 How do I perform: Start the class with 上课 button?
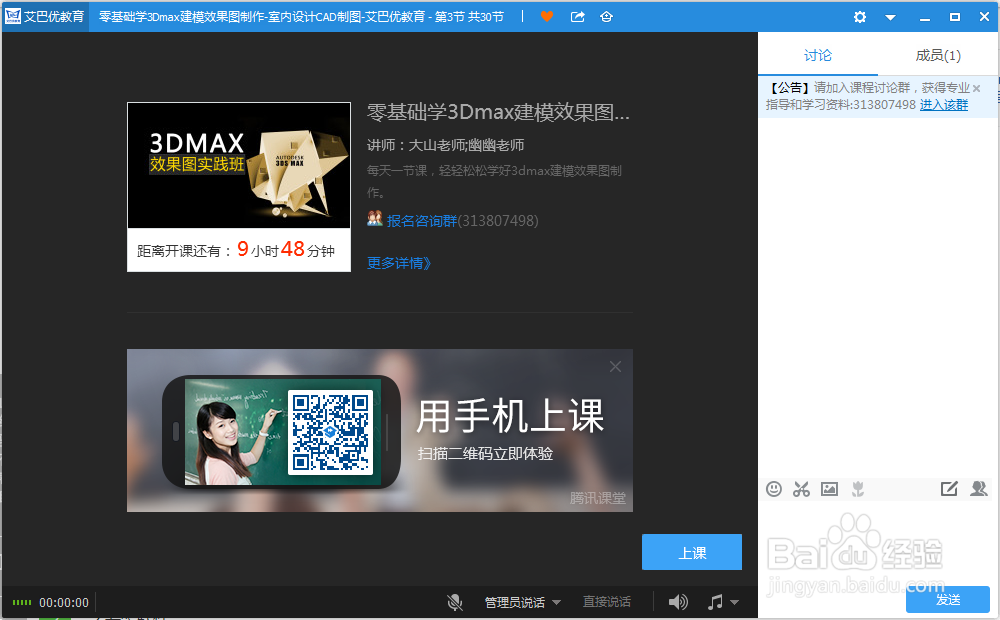[x=692, y=552]
